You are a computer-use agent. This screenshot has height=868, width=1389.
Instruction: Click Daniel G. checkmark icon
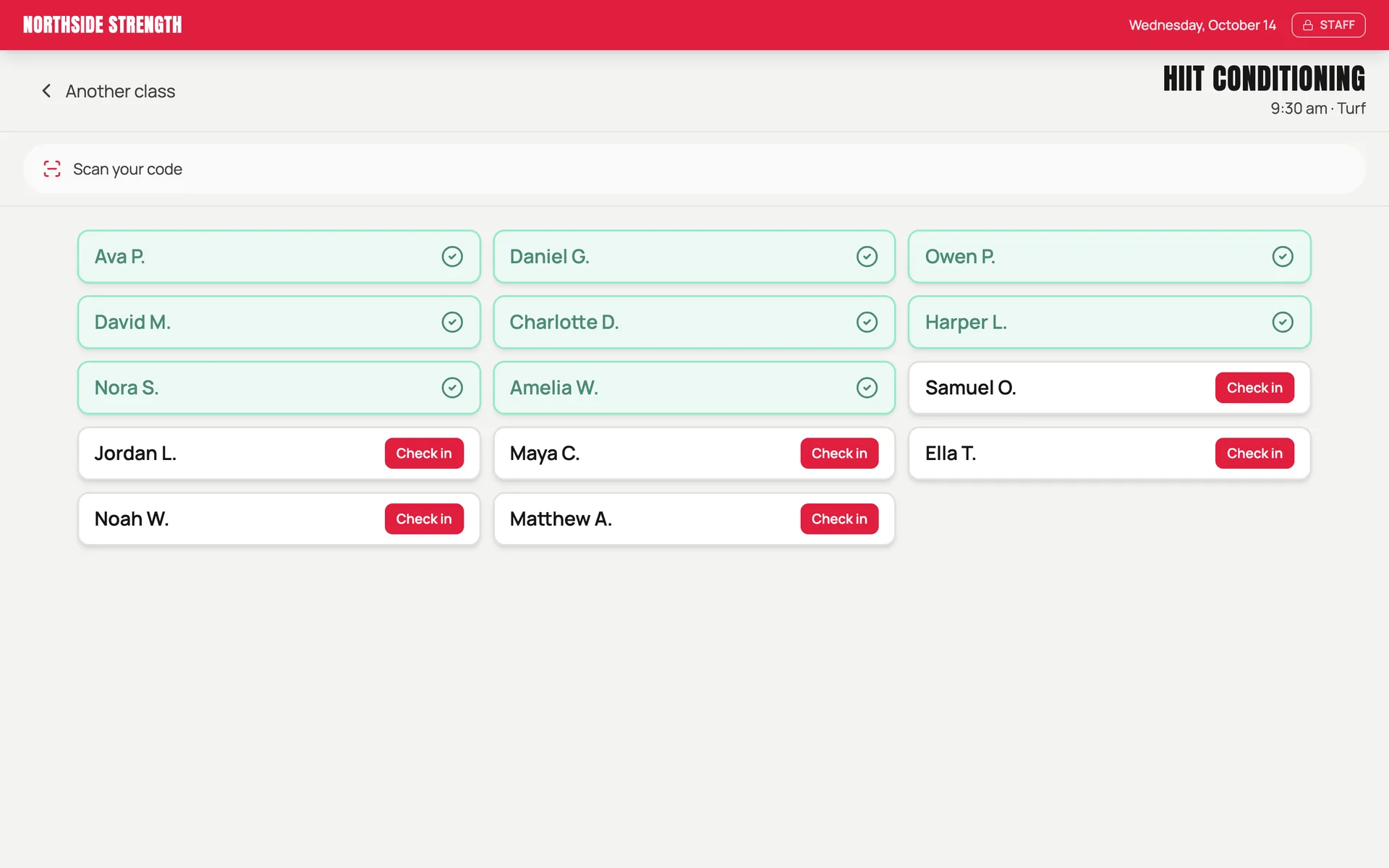pyautogui.click(x=867, y=257)
